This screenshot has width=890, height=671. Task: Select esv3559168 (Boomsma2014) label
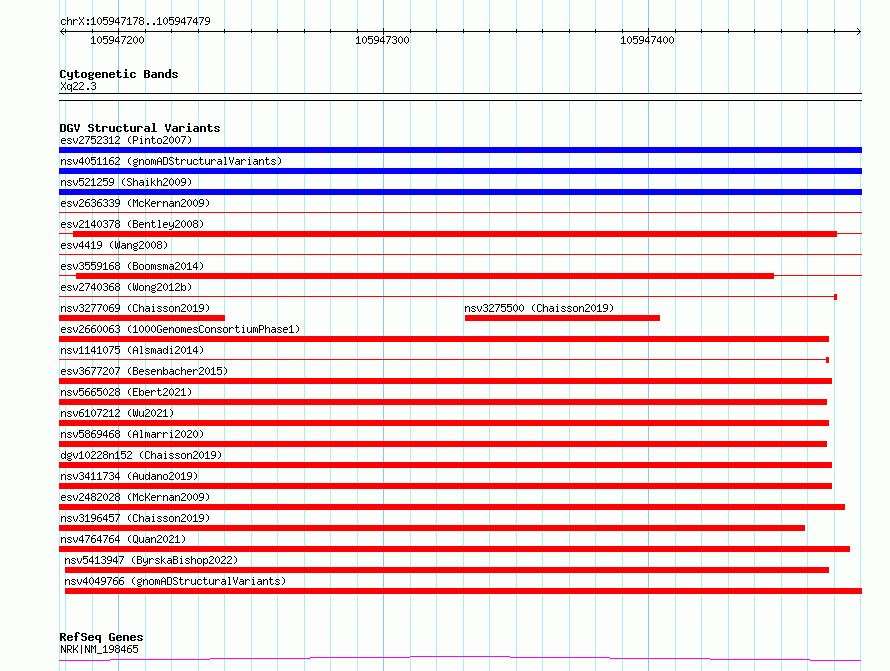(132, 266)
